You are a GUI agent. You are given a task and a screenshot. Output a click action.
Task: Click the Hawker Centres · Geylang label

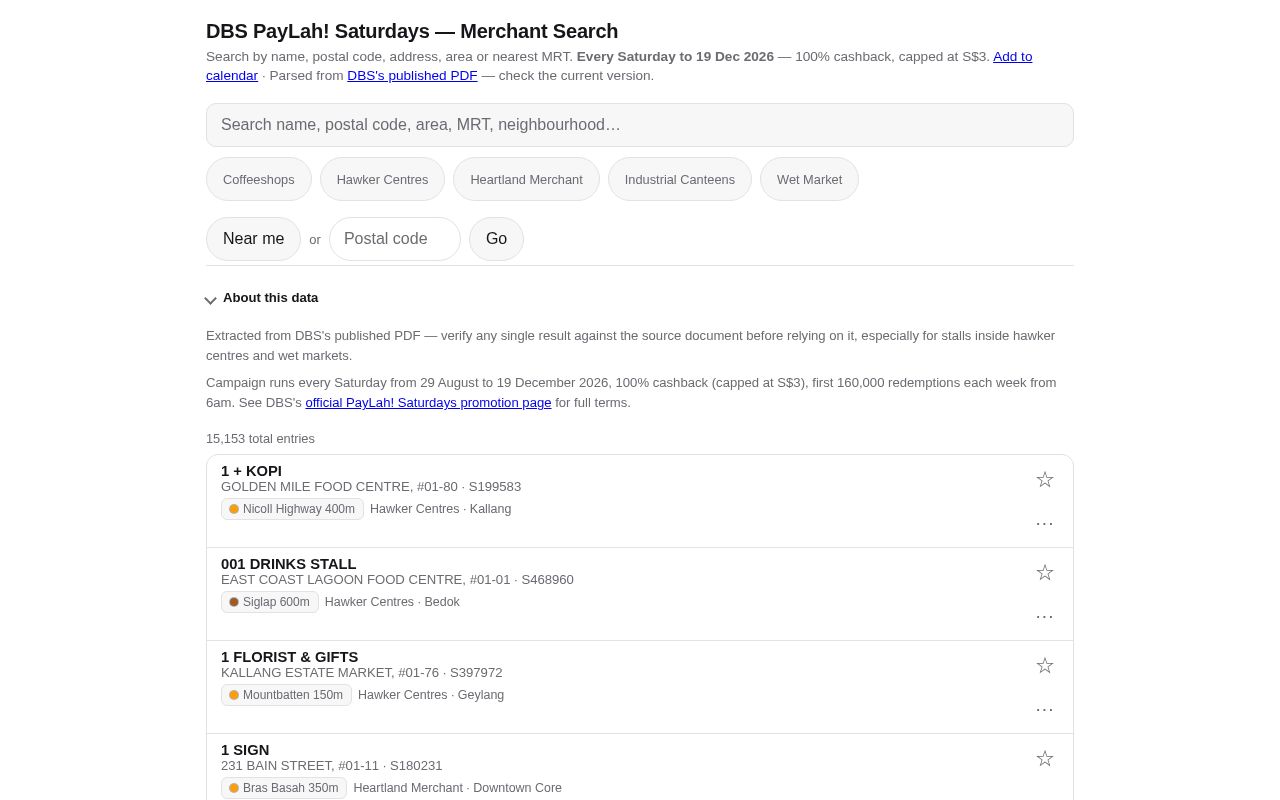coord(431,695)
